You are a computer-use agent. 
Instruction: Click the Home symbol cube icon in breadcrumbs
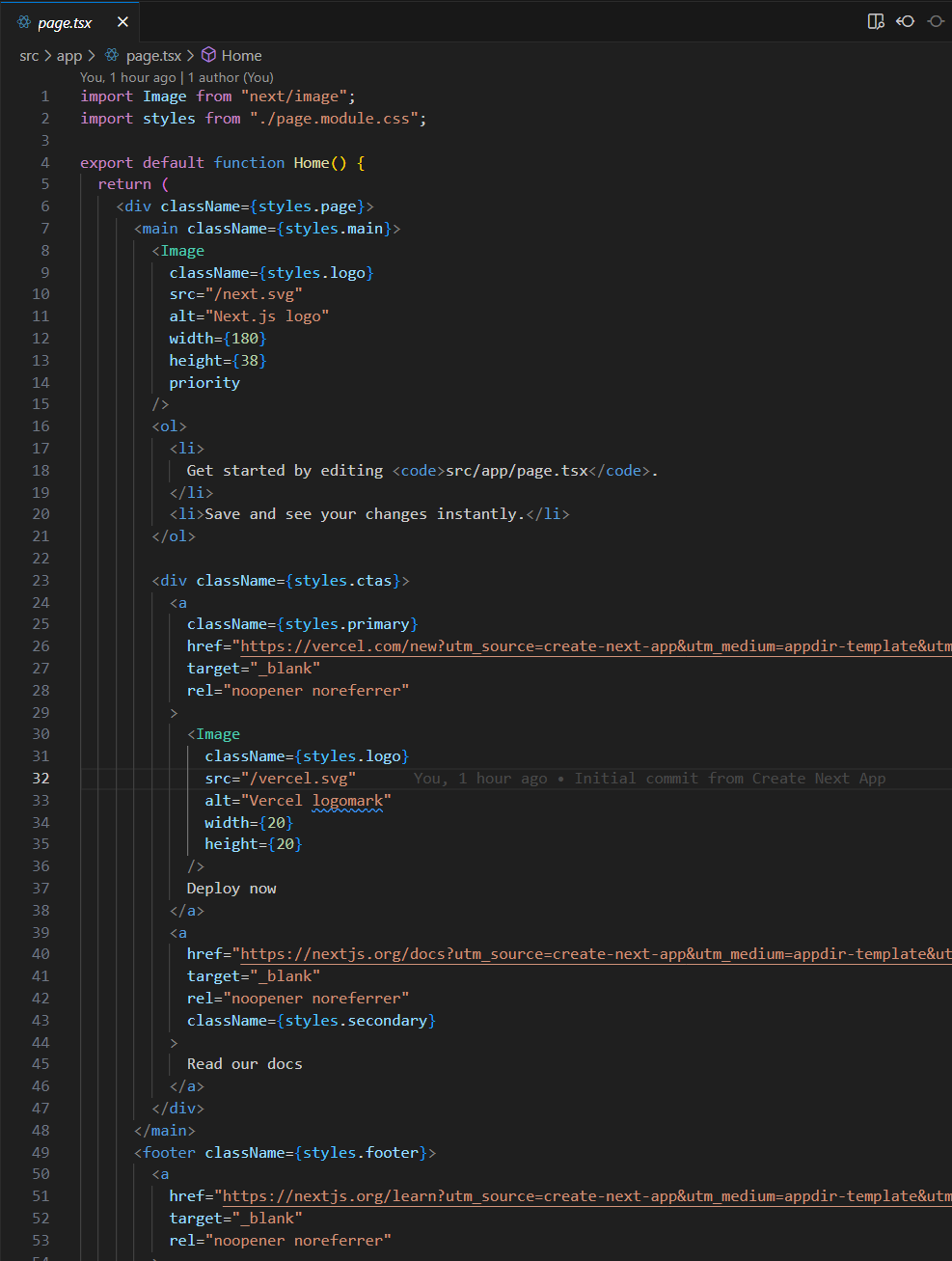pos(208,55)
